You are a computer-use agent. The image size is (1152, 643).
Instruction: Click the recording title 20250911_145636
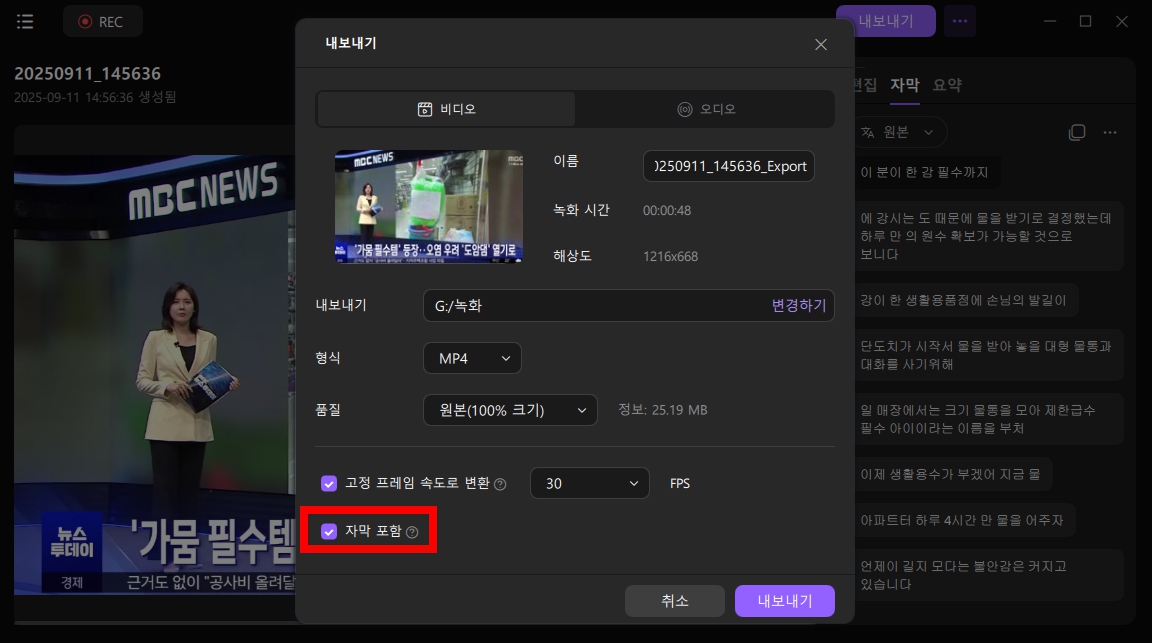[x=87, y=73]
